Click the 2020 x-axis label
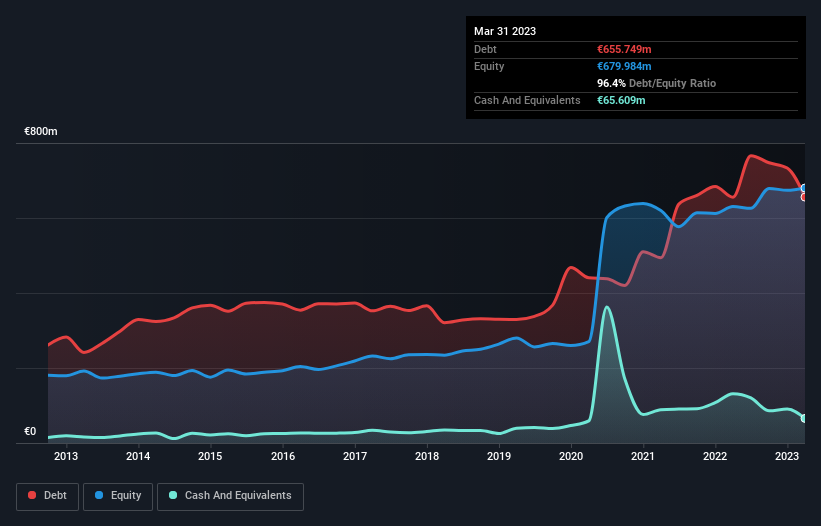This screenshot has width=821, height=526. coord(571,456)
